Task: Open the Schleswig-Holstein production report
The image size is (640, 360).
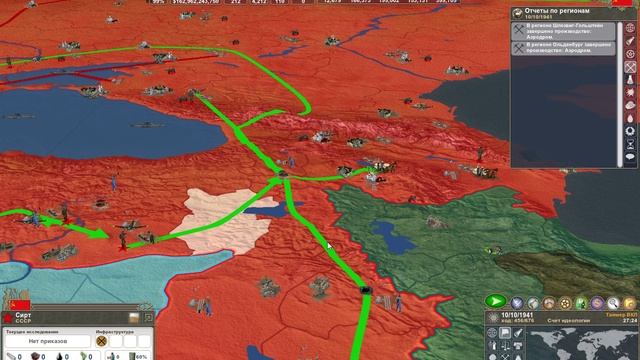Action: pyautogui.click(x=563, y=31)
